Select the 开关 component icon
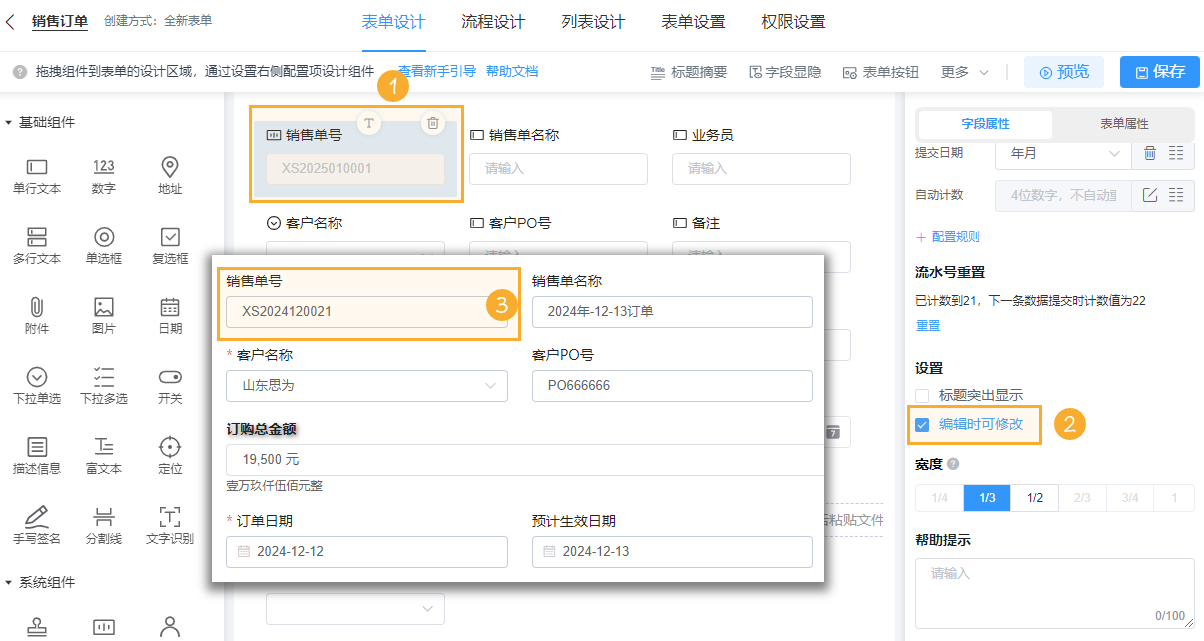The width and height of the screenshot is (1204, 641). point(170,381)
